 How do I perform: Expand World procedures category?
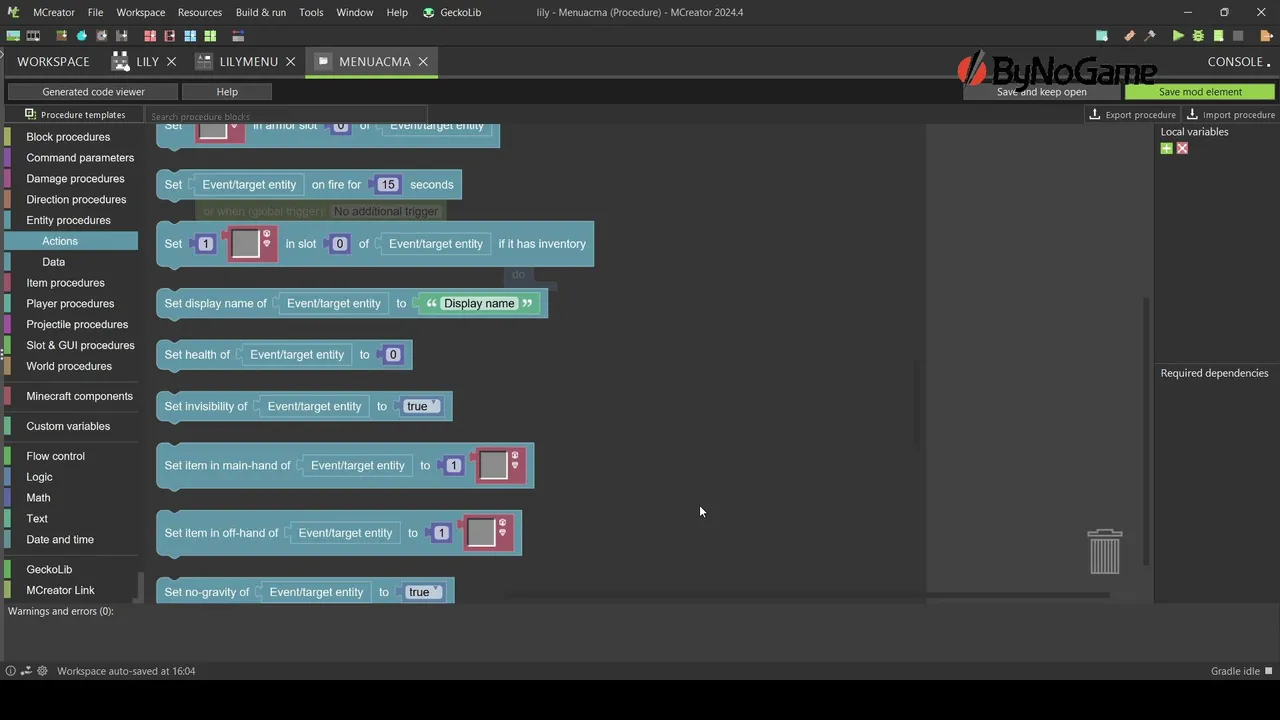tap(69, 366)
